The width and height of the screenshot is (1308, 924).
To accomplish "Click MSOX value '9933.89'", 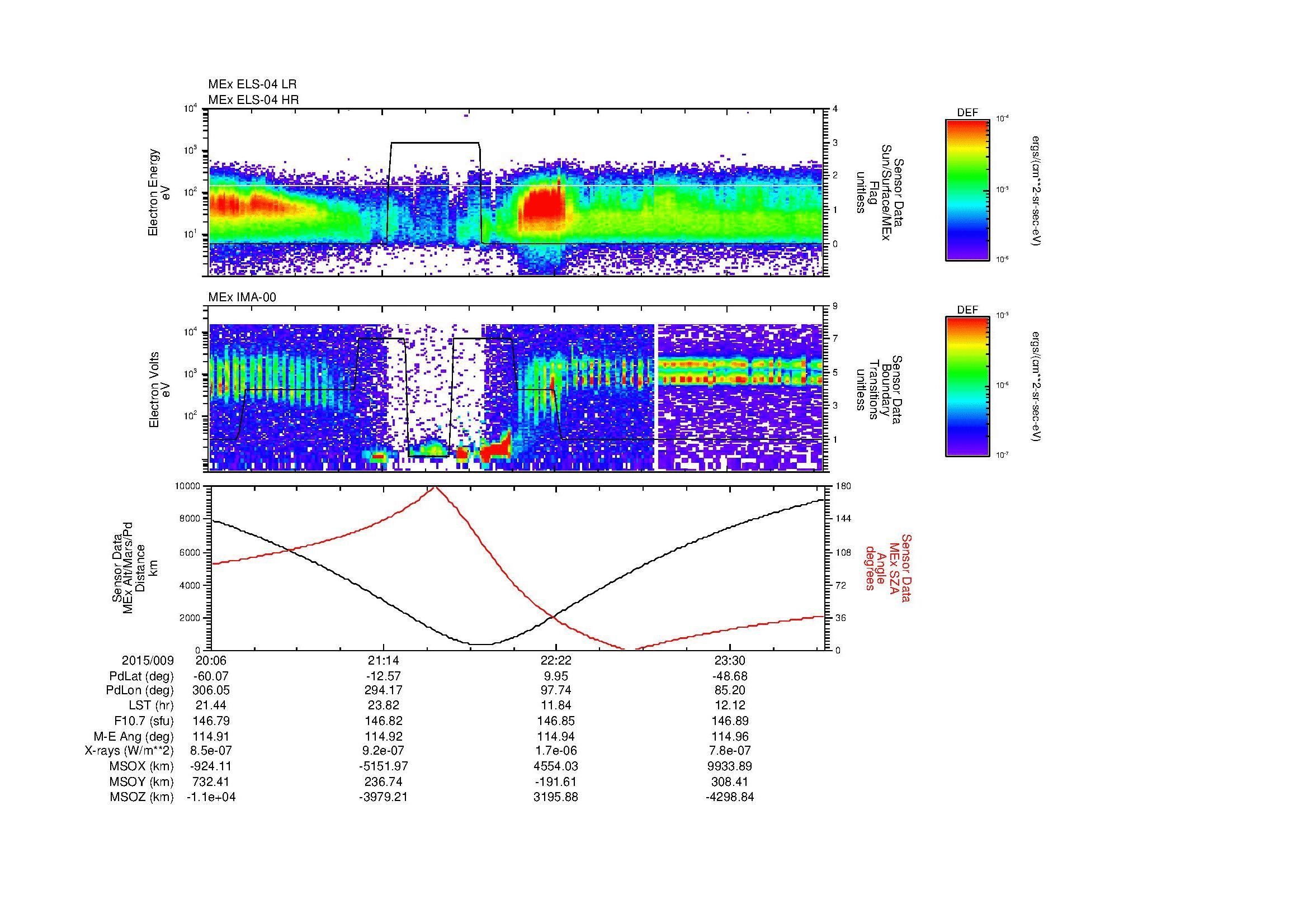I will (729, 766).
